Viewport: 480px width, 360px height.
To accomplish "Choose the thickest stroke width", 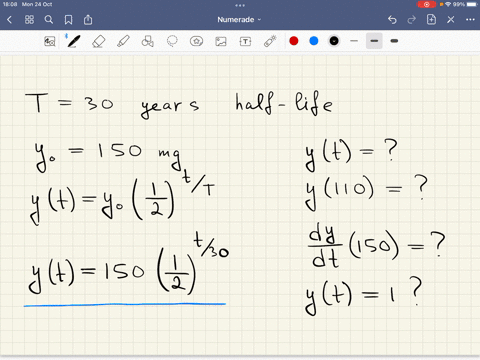I will click(x=394, y=41).
